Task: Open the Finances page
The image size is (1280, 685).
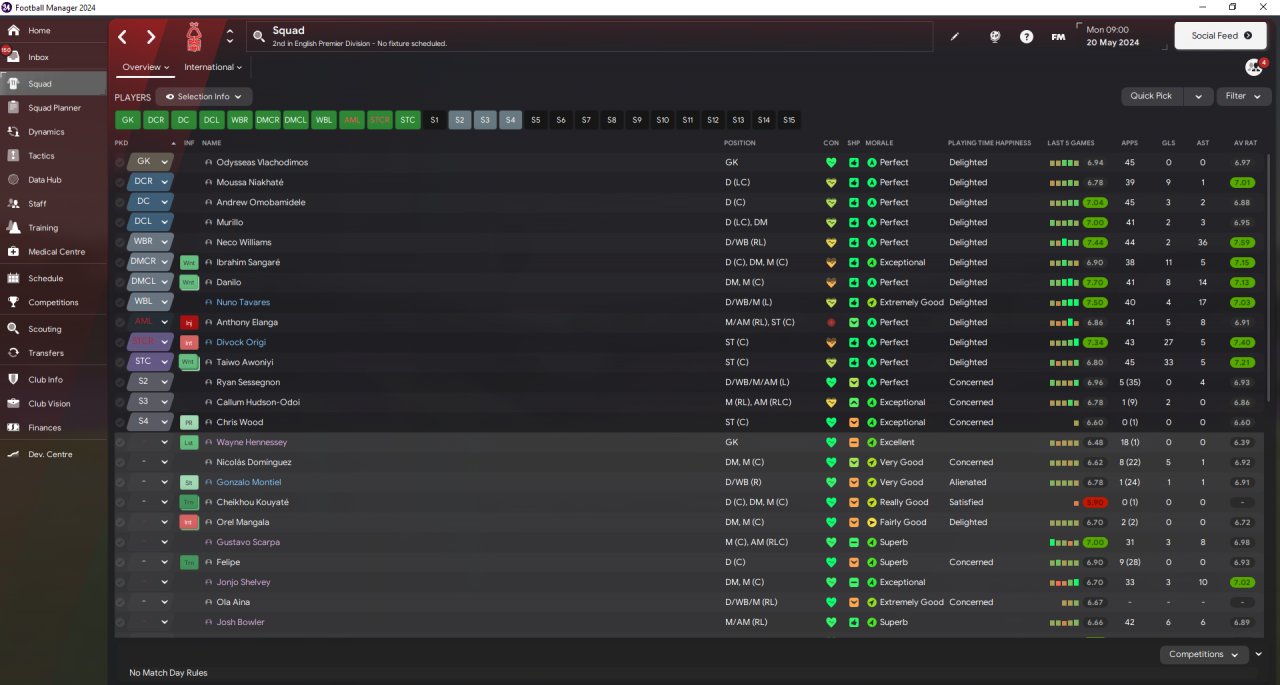Action: pos(44,428)
